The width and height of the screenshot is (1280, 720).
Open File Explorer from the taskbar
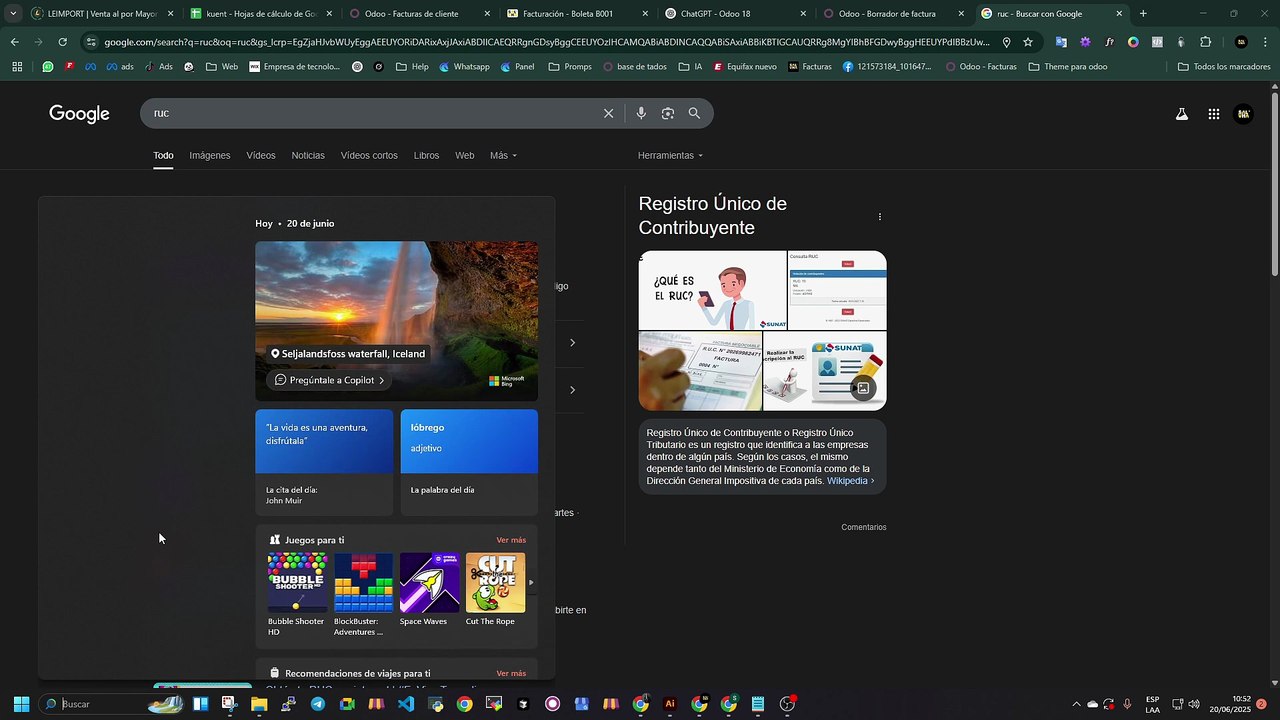pyautogui.click(x=259, y=704)
